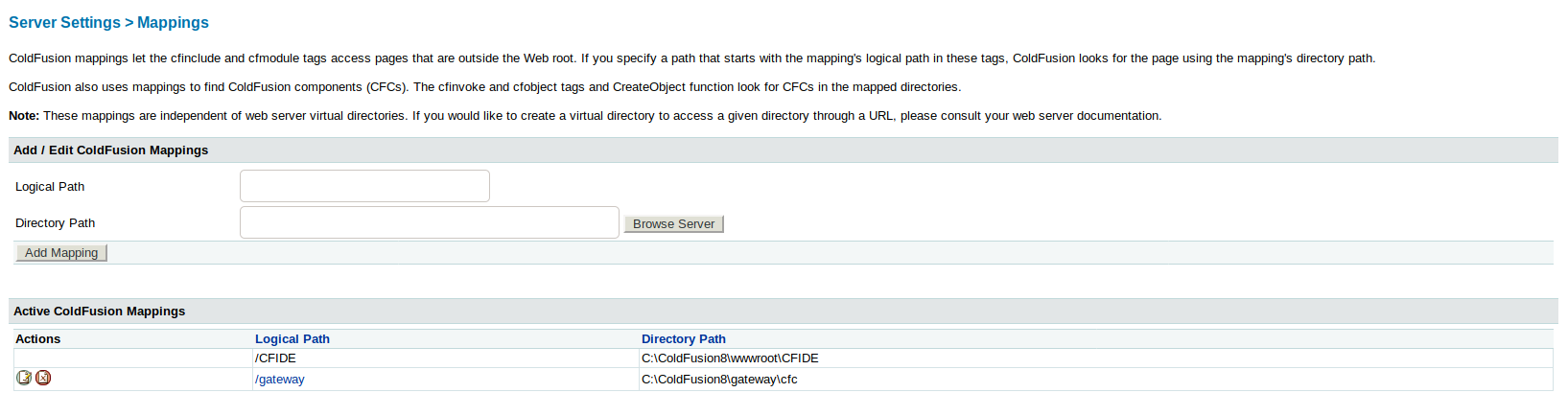Screen dimensions: 1568x416
Task: Click the red delete icon for /gateway
Action: [x=43, y=378]
